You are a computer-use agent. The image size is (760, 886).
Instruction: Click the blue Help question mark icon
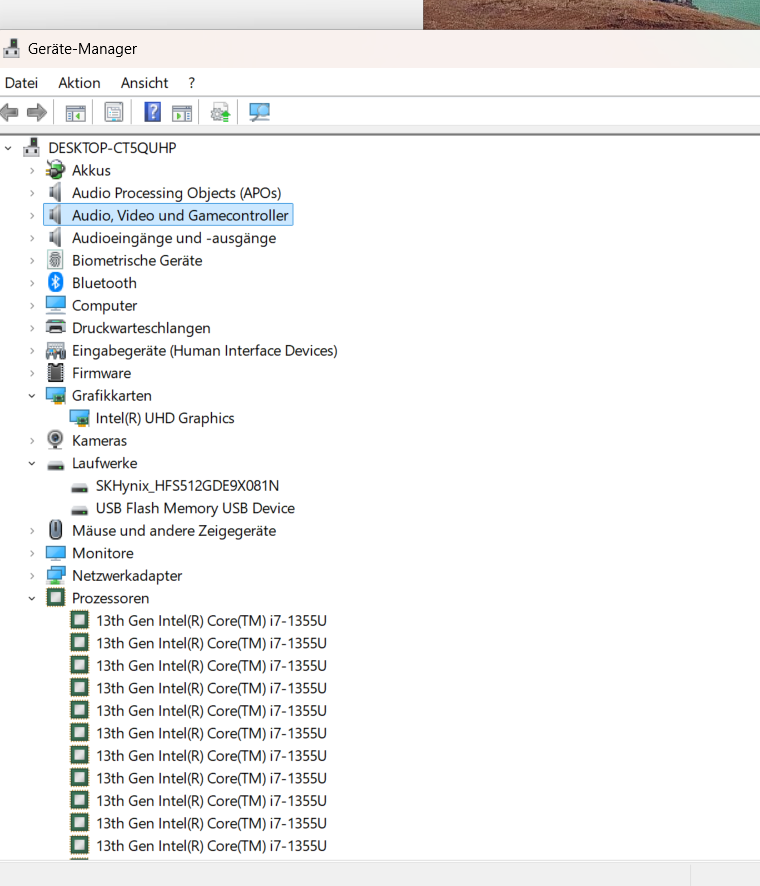click(x=153, y=112)
